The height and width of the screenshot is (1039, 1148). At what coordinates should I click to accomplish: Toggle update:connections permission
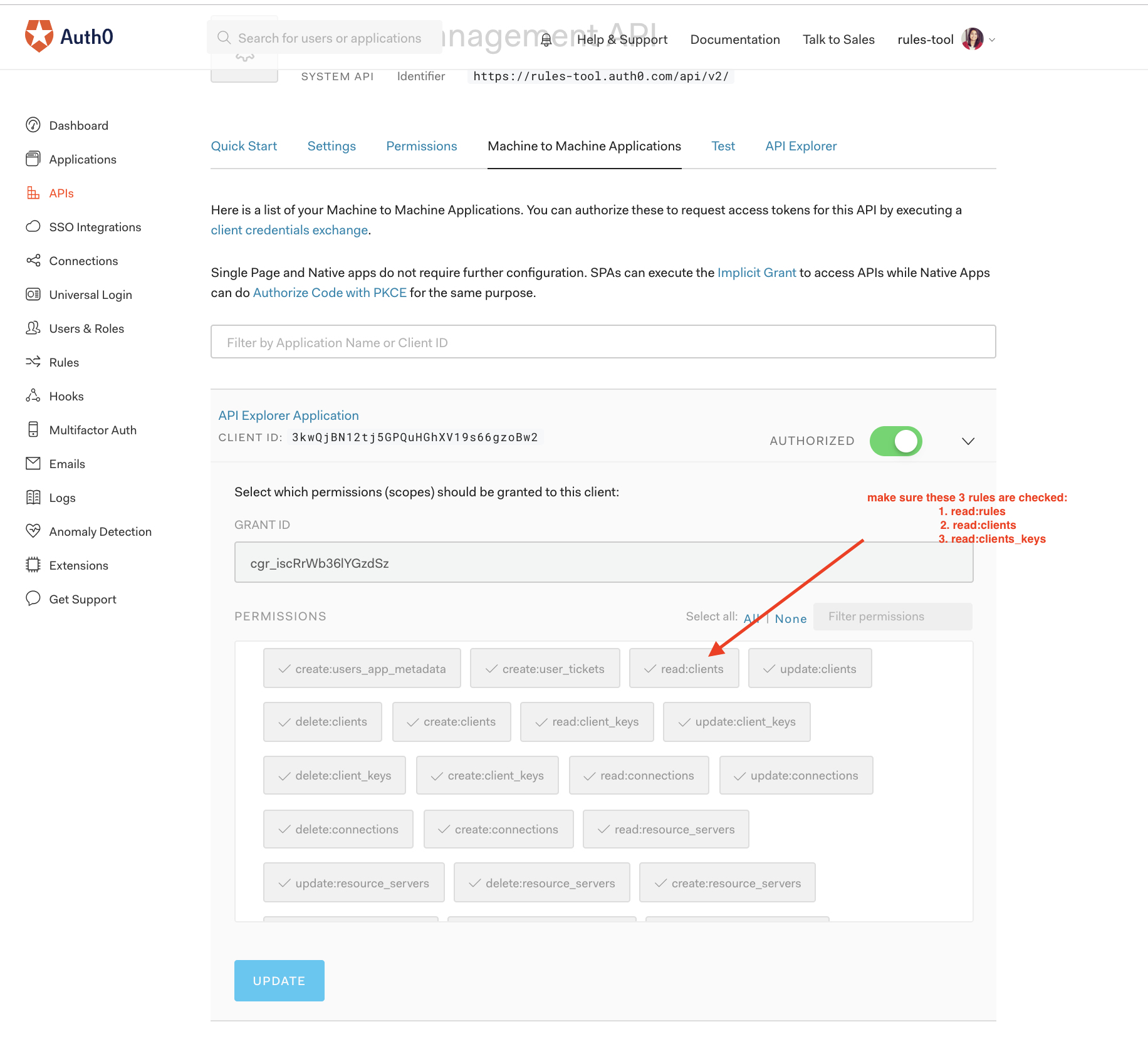796,776
